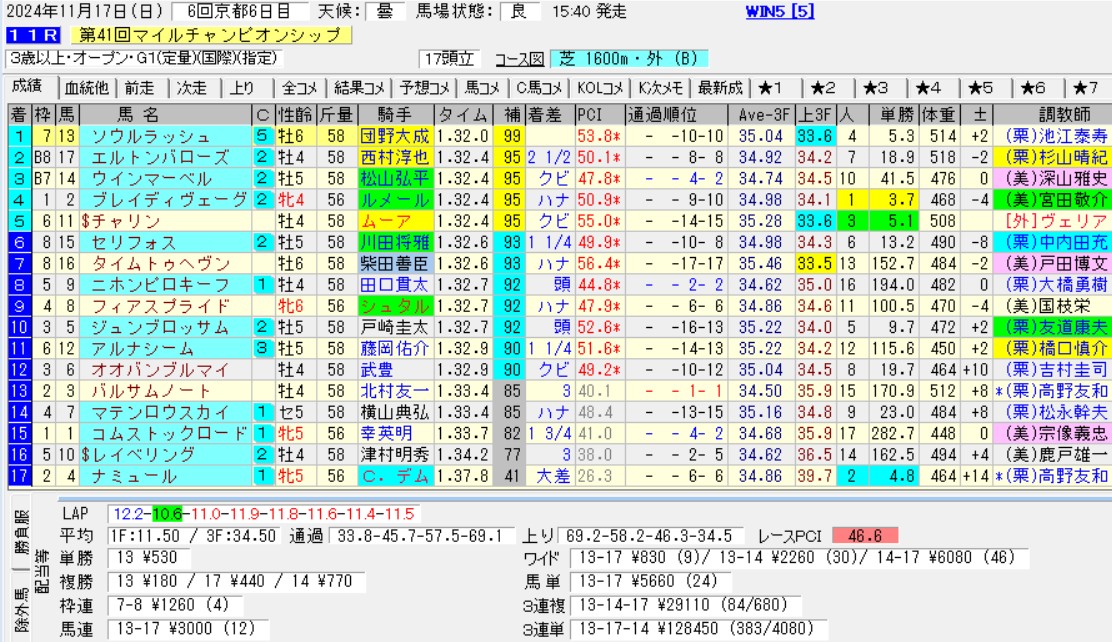
Task: Click finishing position 17 cell
Action: click(18, 476)
